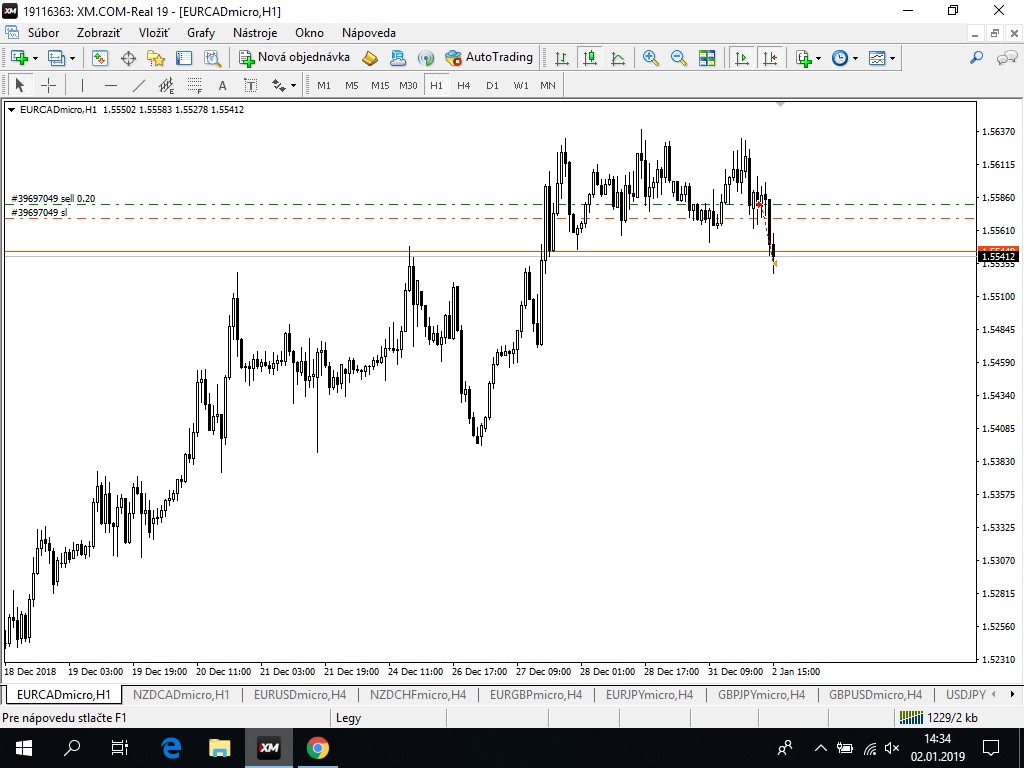Click the tile windows icon
This screenshot has height=768, width=1024.
point(708,58)
